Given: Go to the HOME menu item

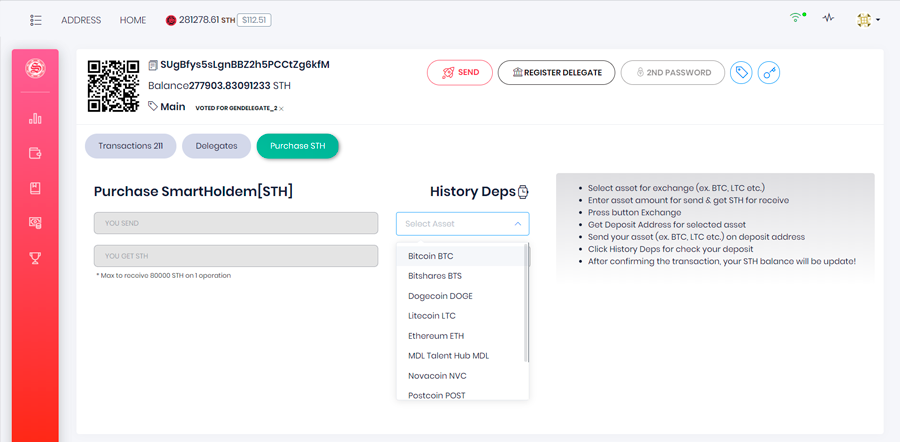Looking at the screenshot, I should click(x=133, y=20).
